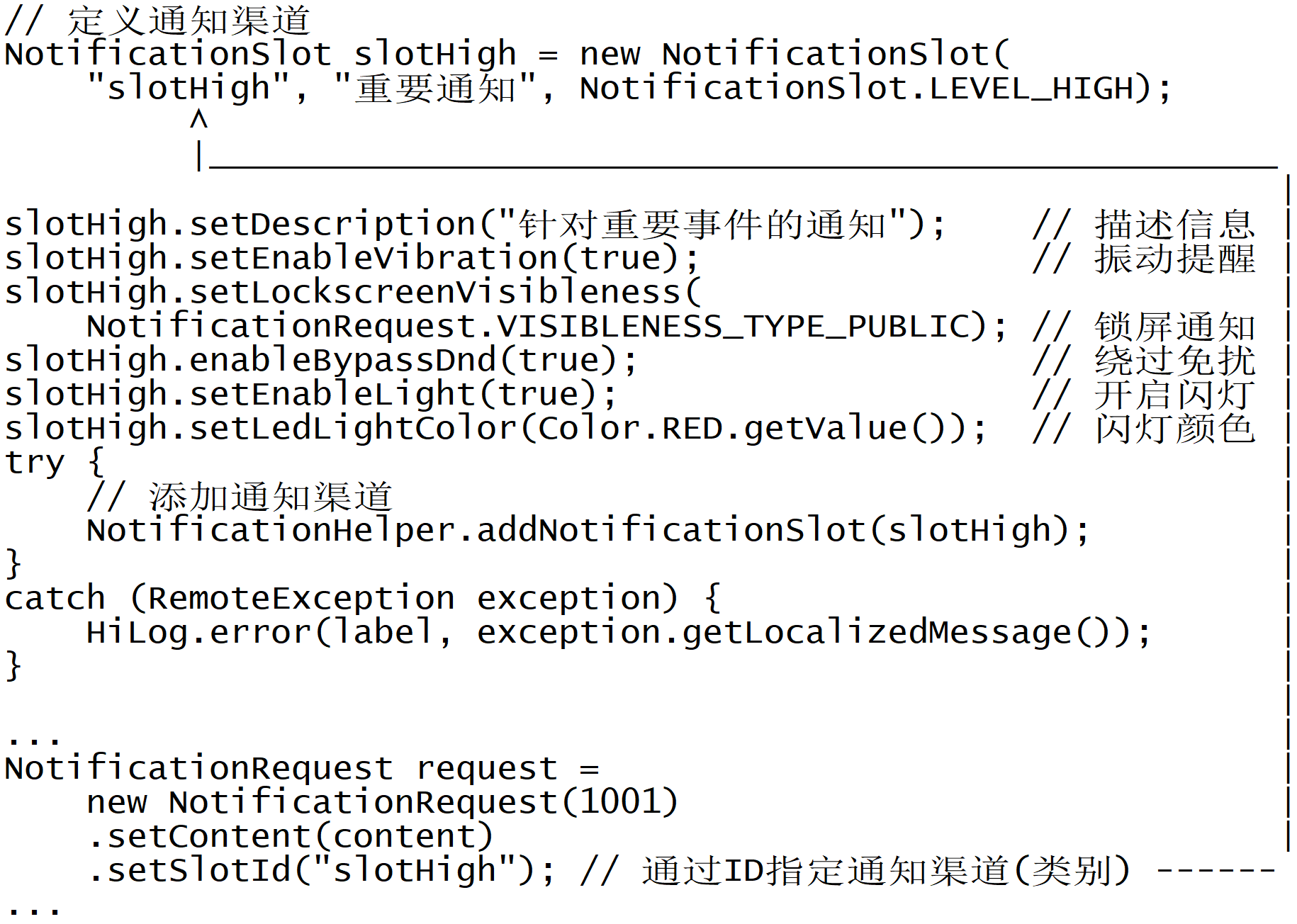Click the .setSlotId("slotHigh") call
1297x924 pixels.
pos(321,871)
